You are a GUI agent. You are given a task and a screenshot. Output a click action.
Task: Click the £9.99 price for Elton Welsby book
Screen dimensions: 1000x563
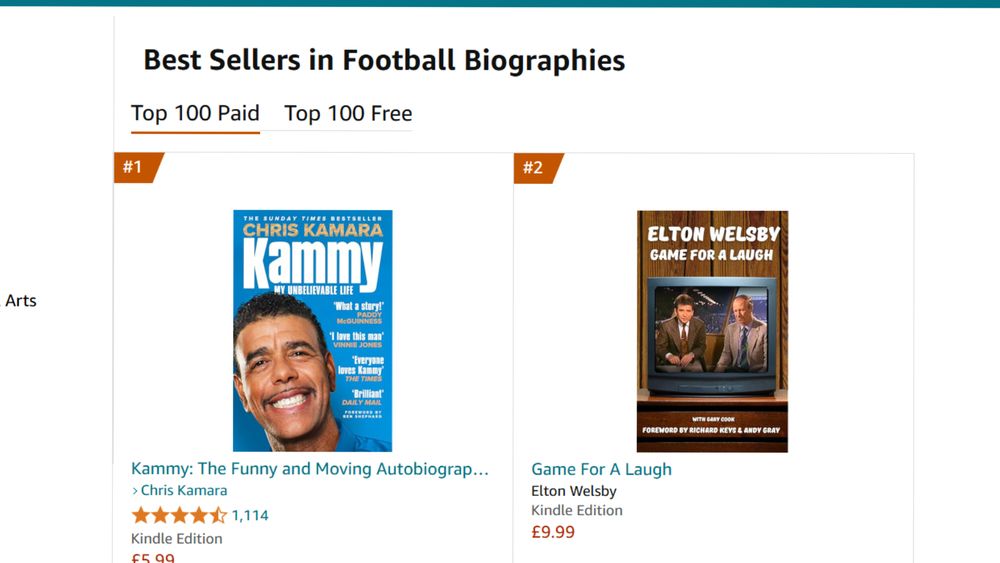(x=553, y=532)
